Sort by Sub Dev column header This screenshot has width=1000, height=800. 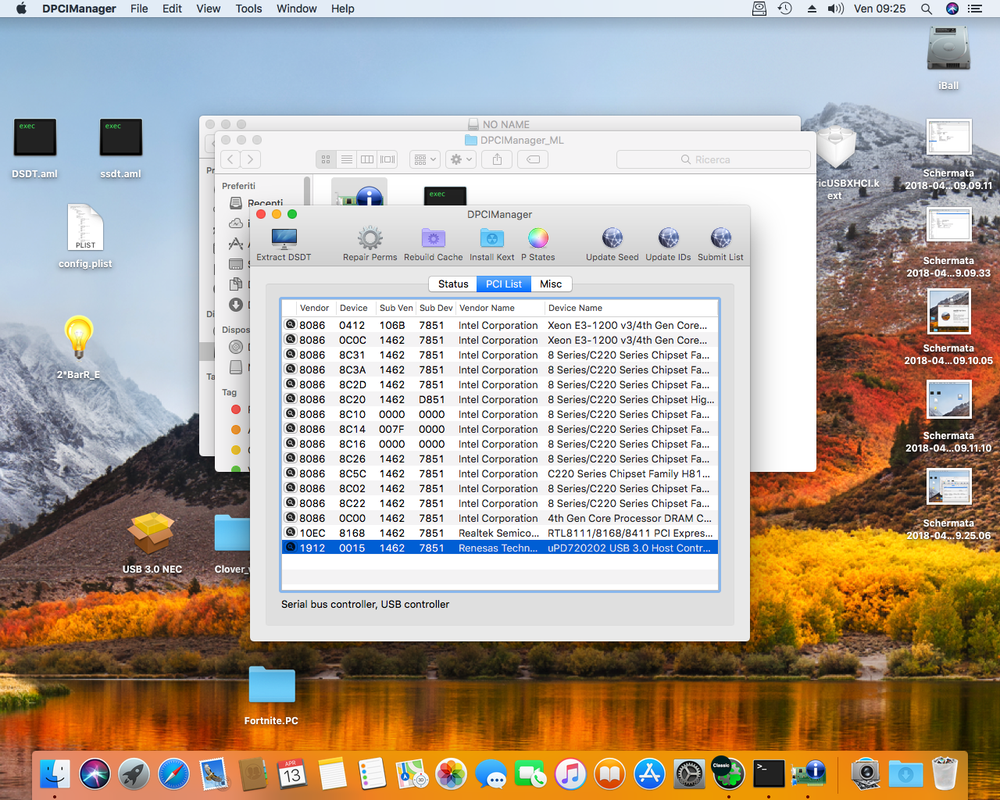(436, 307)
